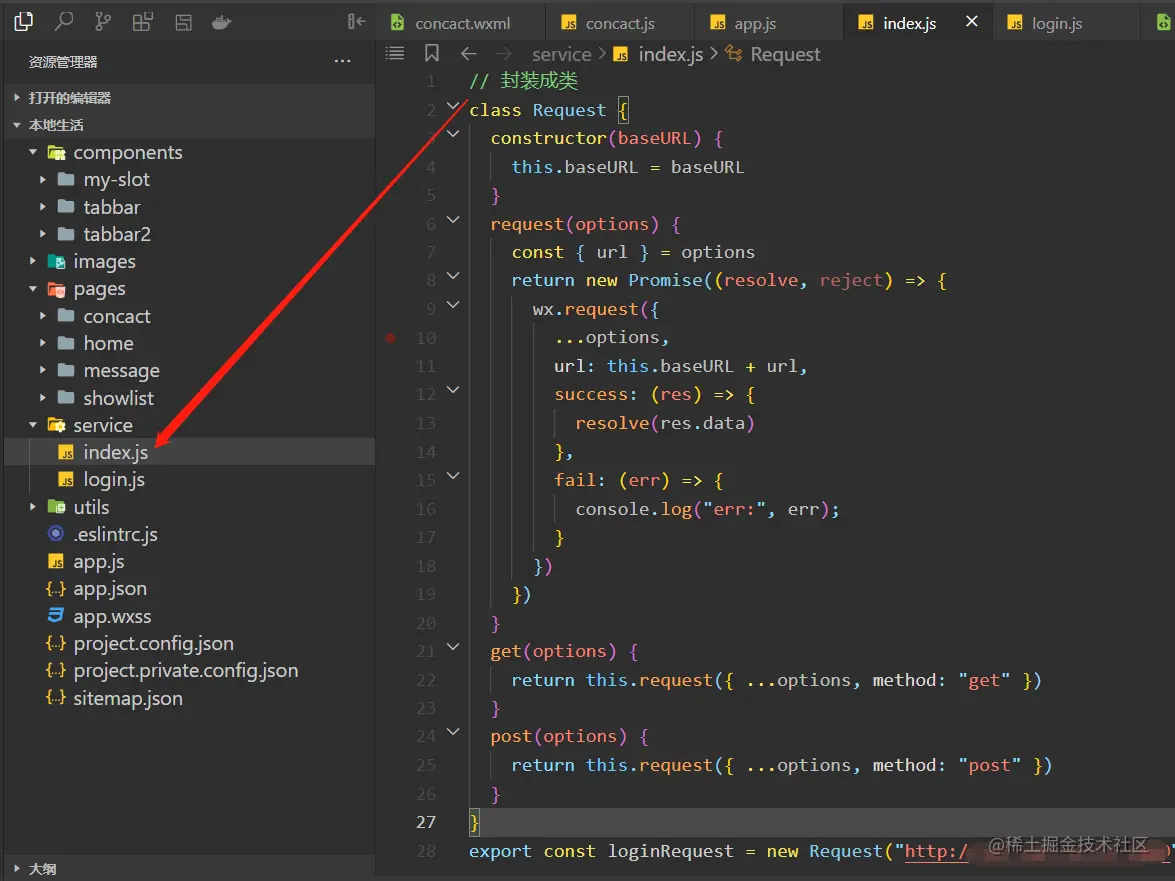Viewport: 1175px width, 881px height.
Task: Open project.private.config.json file
Action: click(x=187, y=670)
